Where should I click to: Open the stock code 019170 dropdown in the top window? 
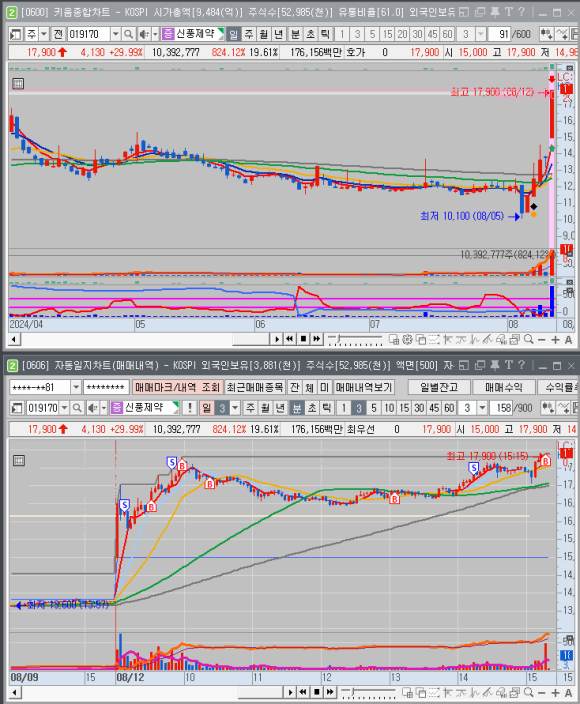click(115, 34)
